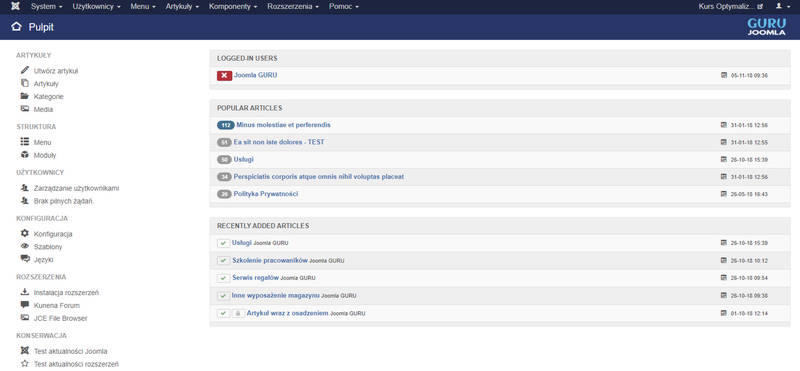800x371 pixels.
Task: Open the user account dropdown at top right
Action: point(782,7)
